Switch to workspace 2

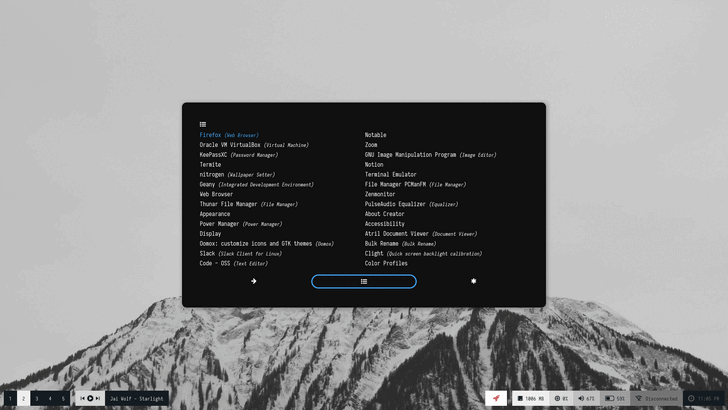click(24, 398)
